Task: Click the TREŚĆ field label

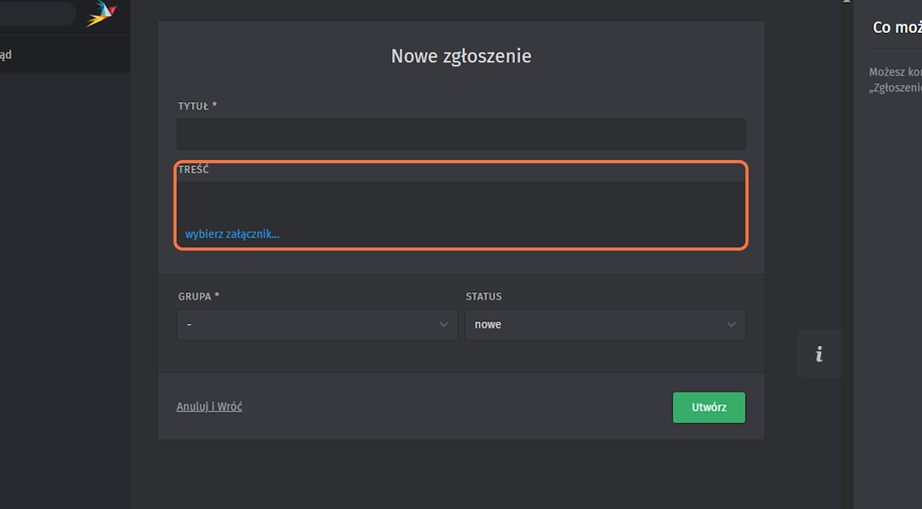Action: click(194, 170)
